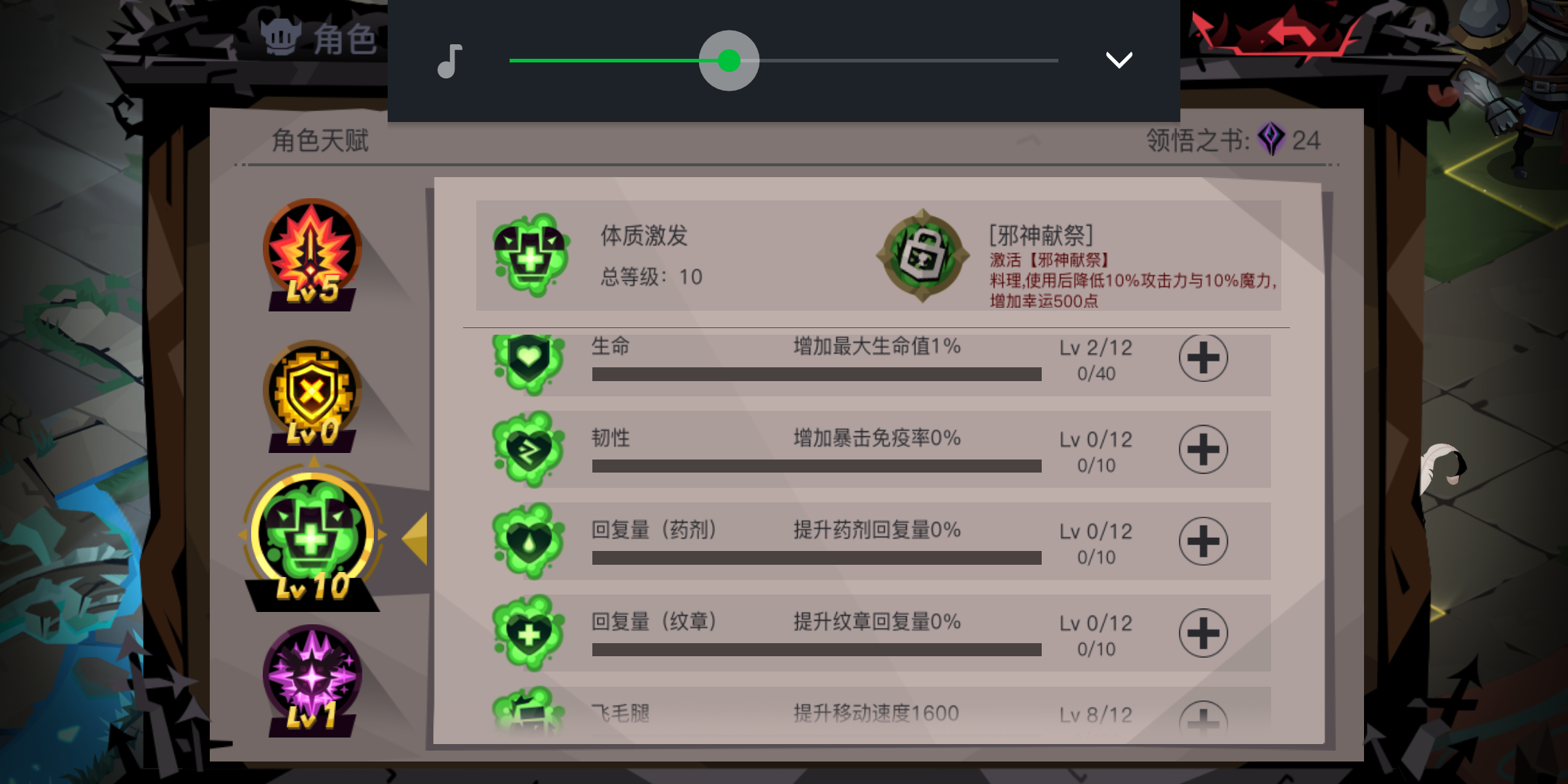This screenshot has height=784, width=1568.
Task: Click the 领悟之书 purple gem icon
Action: (x=1271, y=139)
